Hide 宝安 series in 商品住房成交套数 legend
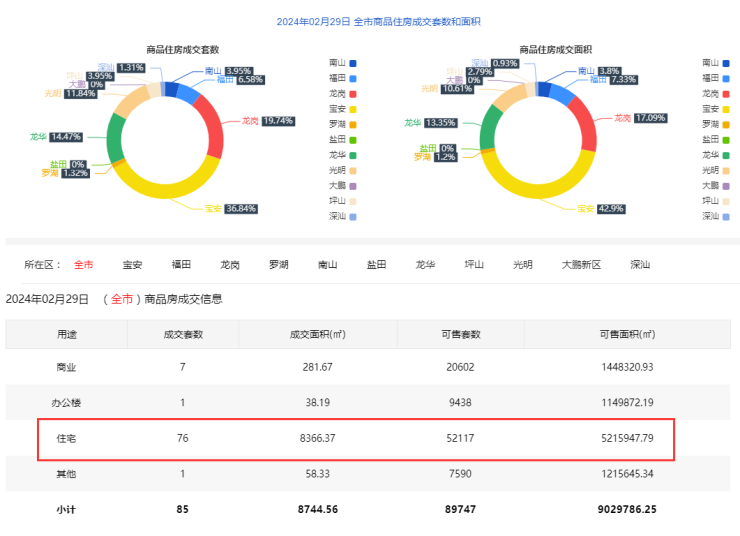 (342, 109)
